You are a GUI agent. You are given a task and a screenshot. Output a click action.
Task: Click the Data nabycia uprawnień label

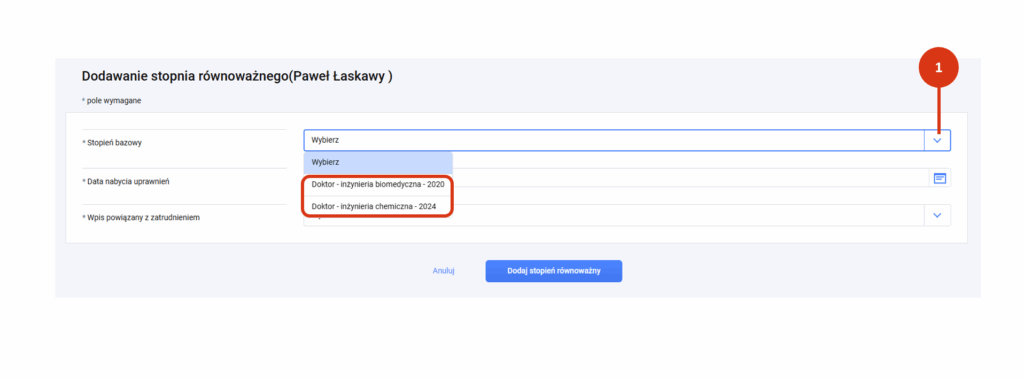(x=129, y=181)
